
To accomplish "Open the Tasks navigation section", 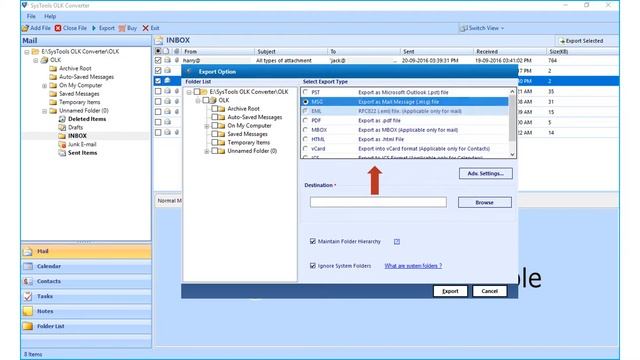I will (86, 296).
